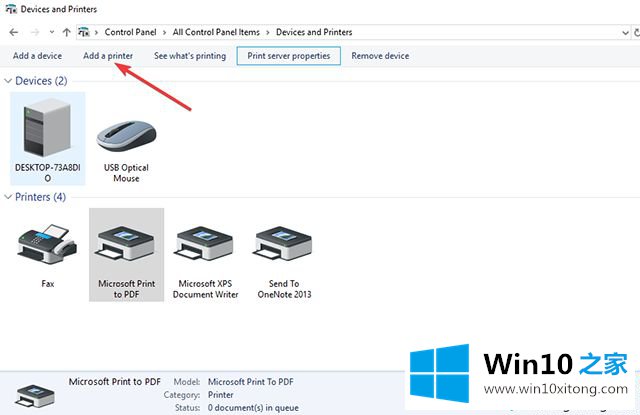
Task: Open See what's printing
Action: click(190, 56)
